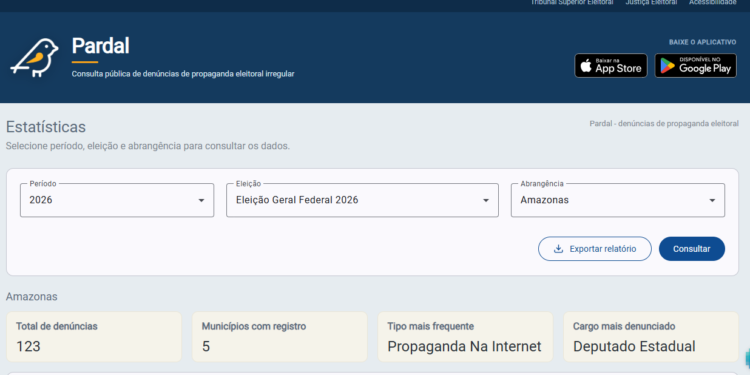Click the 'Deputado Estadual' value

634,346
